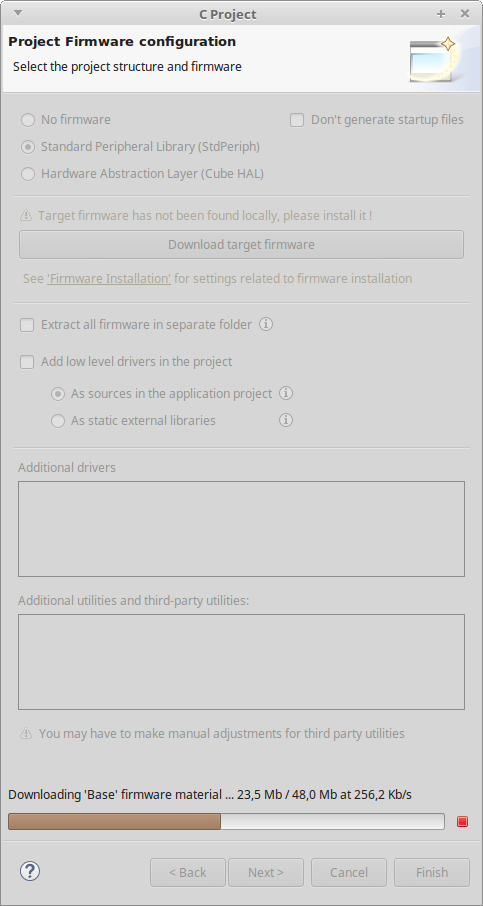Screen dimensions: 483x906
Task: Click inside the Additional drivers list box
Action: coord(242,529)
